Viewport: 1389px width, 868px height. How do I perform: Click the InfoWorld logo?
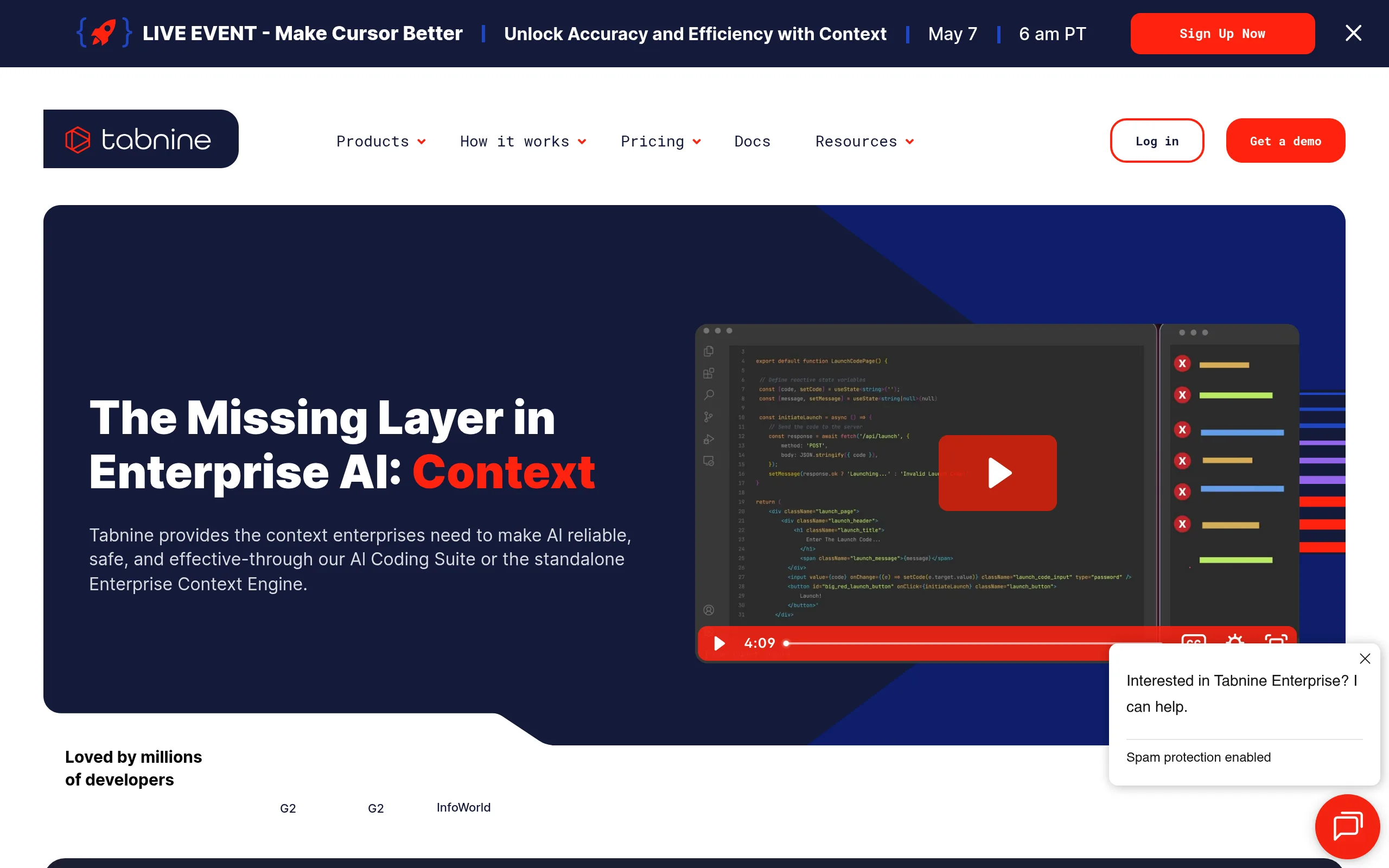(x=463, y=807)
